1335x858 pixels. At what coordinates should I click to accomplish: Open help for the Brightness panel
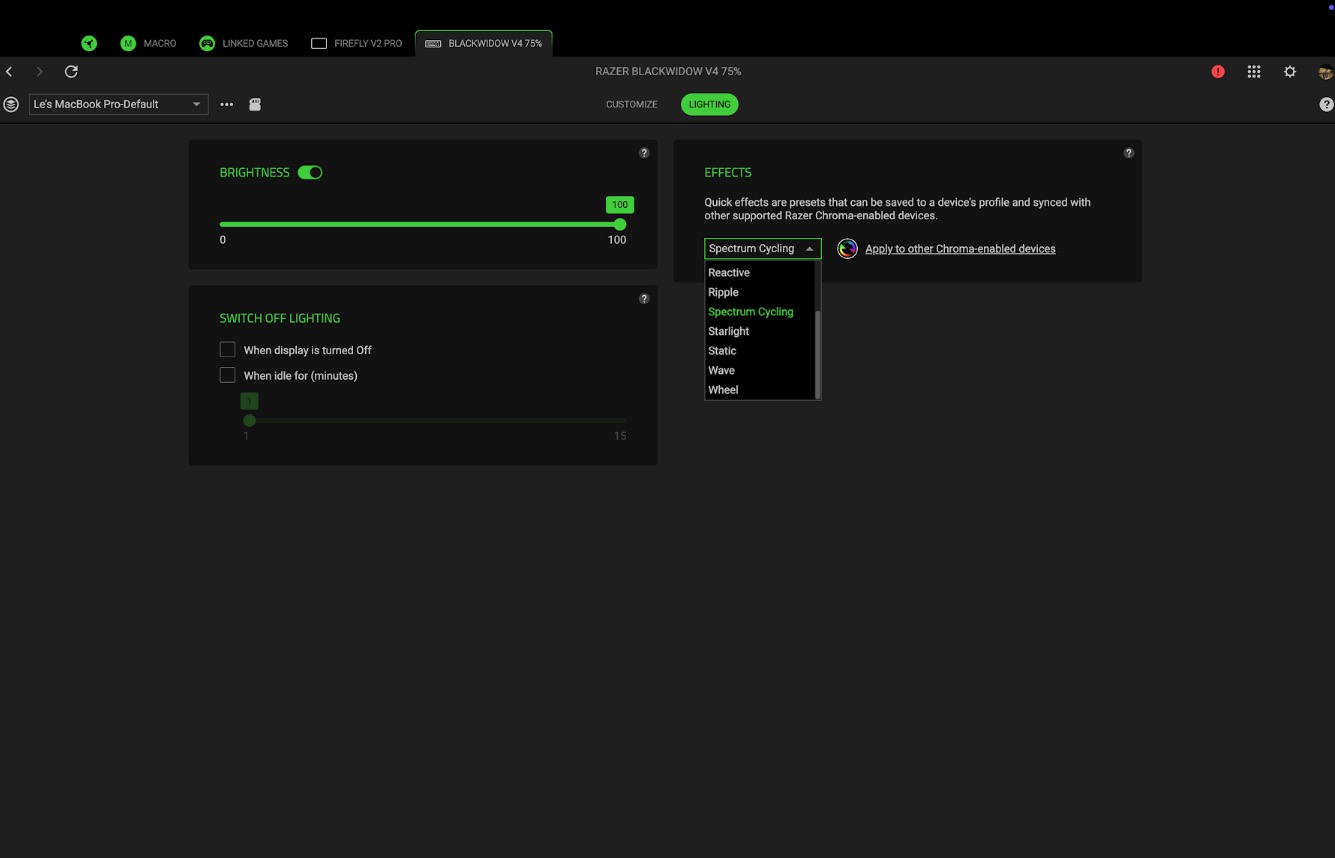[644, 153]
